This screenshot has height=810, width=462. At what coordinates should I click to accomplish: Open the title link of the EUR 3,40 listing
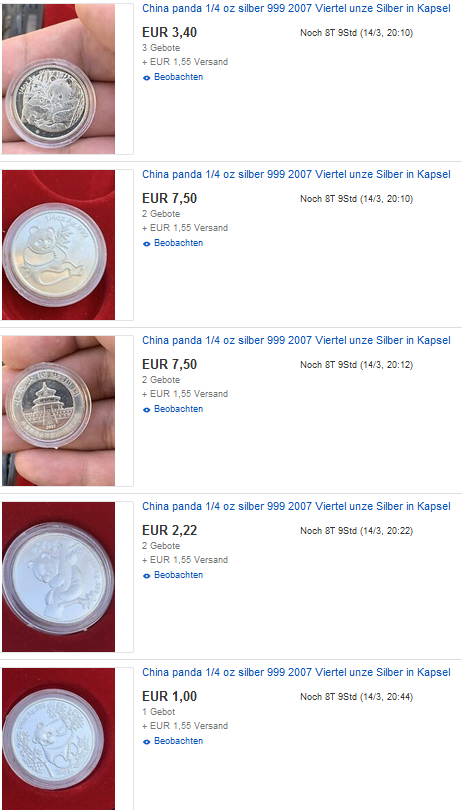296,8
